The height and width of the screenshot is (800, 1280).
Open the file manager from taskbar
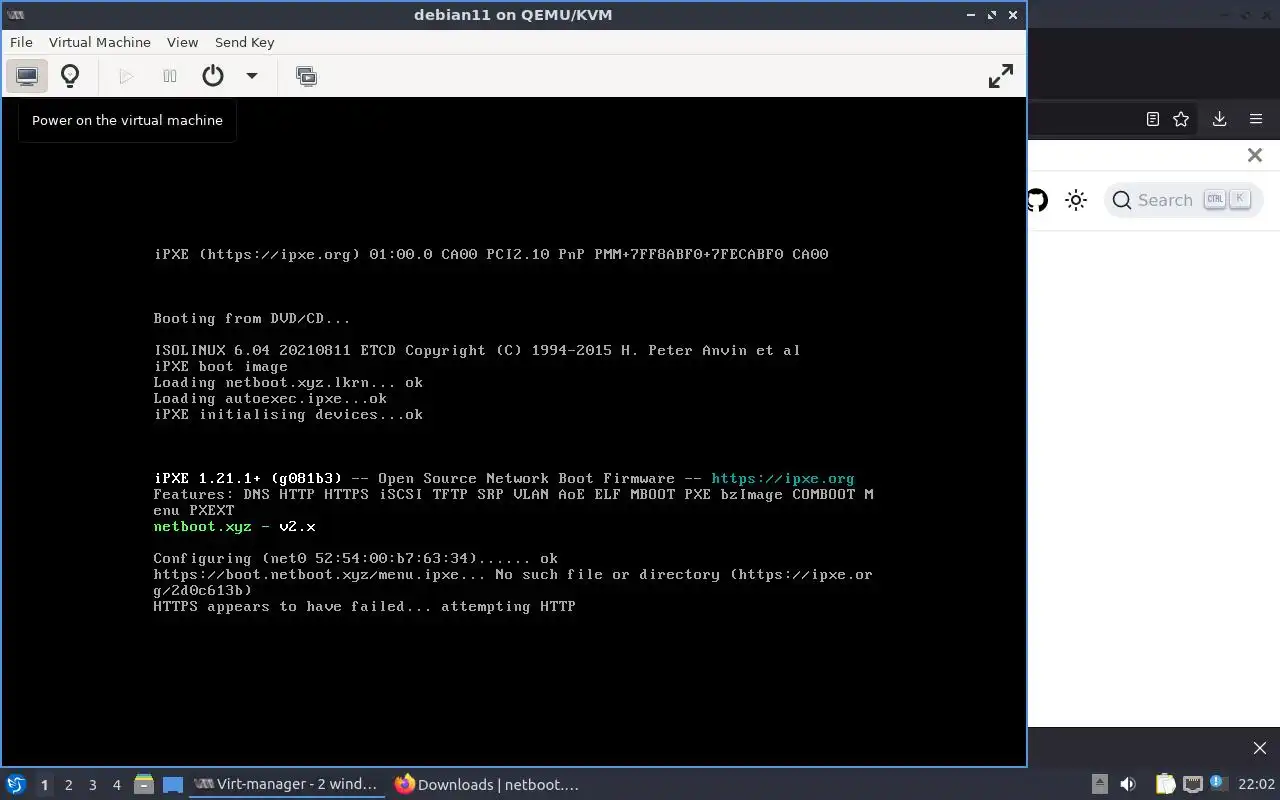pos(144,784)
